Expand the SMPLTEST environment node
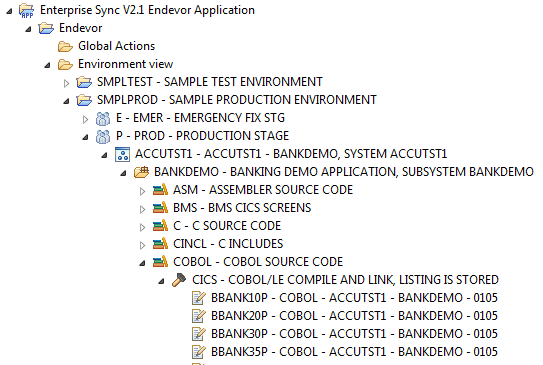 (x=66, y=83)
